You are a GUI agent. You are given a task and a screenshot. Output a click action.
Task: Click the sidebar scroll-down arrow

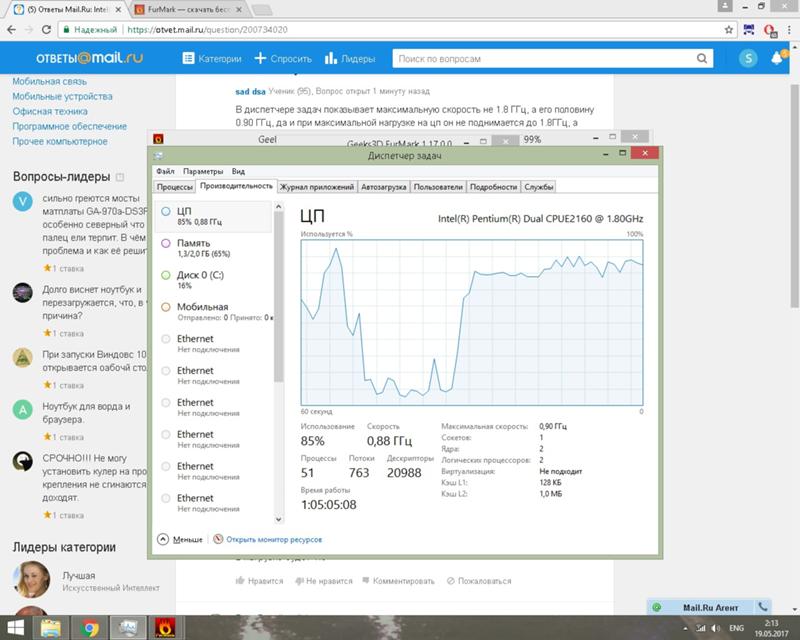point(279,519)
